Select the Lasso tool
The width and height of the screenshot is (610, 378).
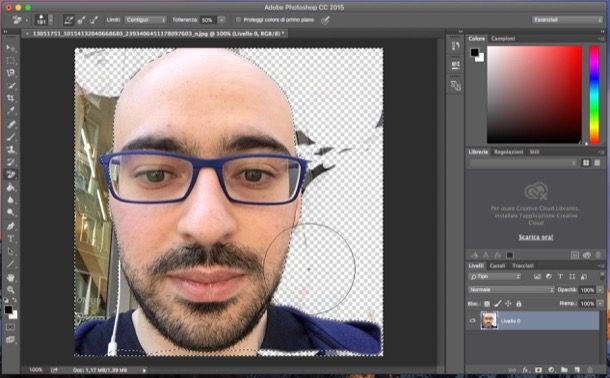11,73
